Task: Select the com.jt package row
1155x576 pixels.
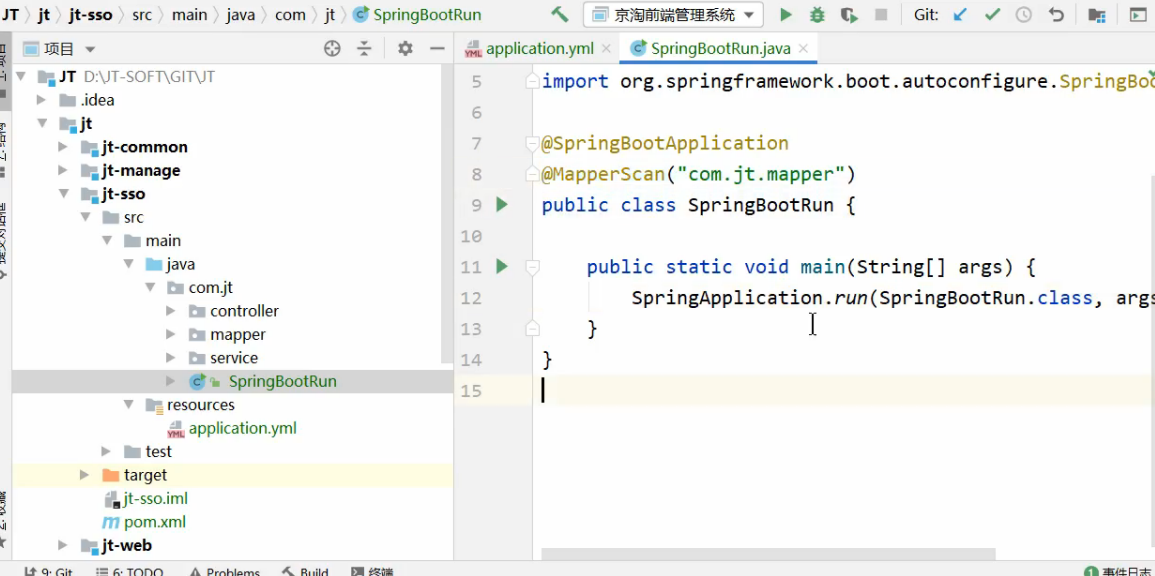Action: [x=227, y=287]
